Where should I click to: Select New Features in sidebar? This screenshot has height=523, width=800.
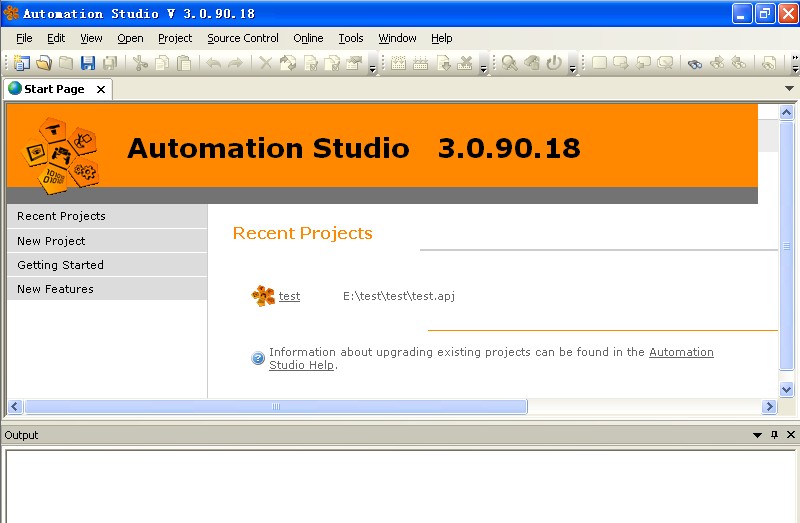click(x=107, y=289)
